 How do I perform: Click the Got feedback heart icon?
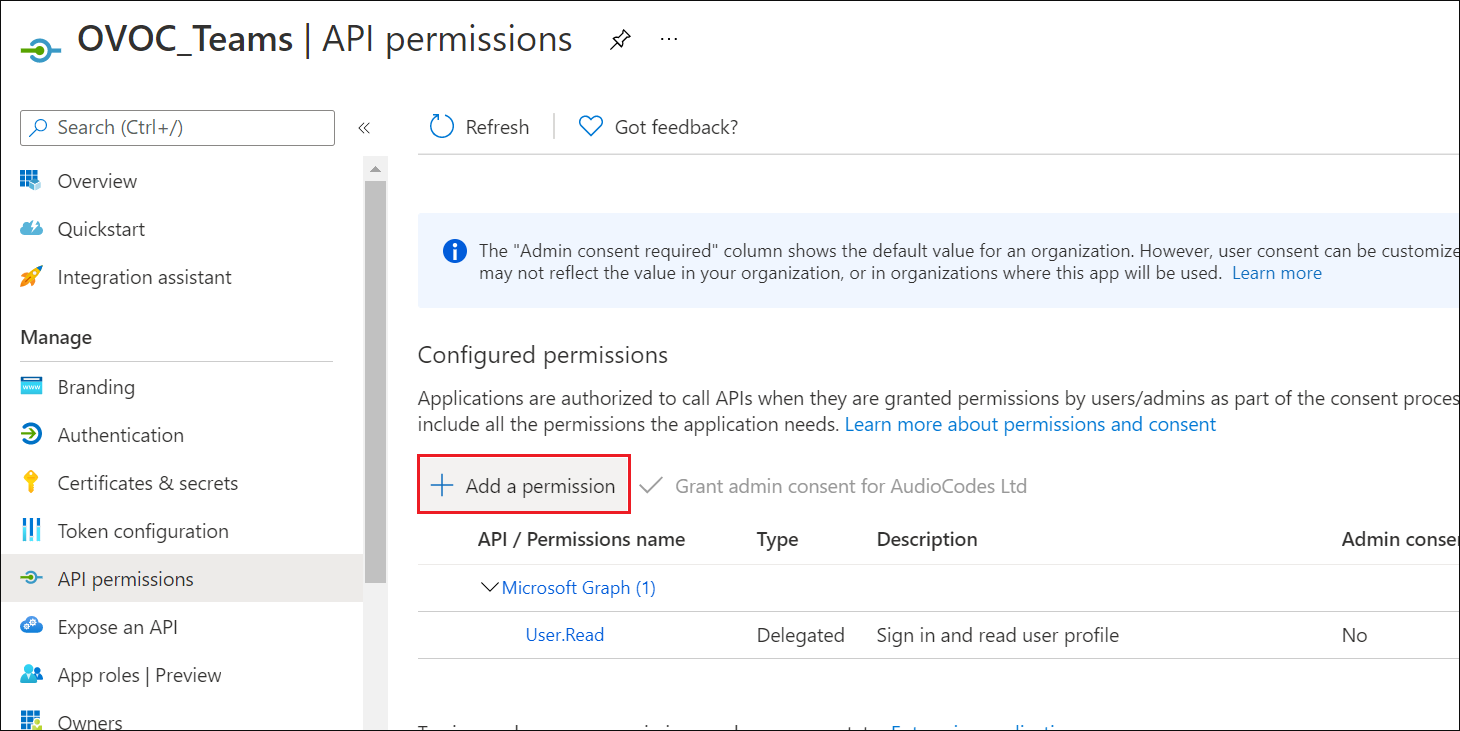(591, 127)
